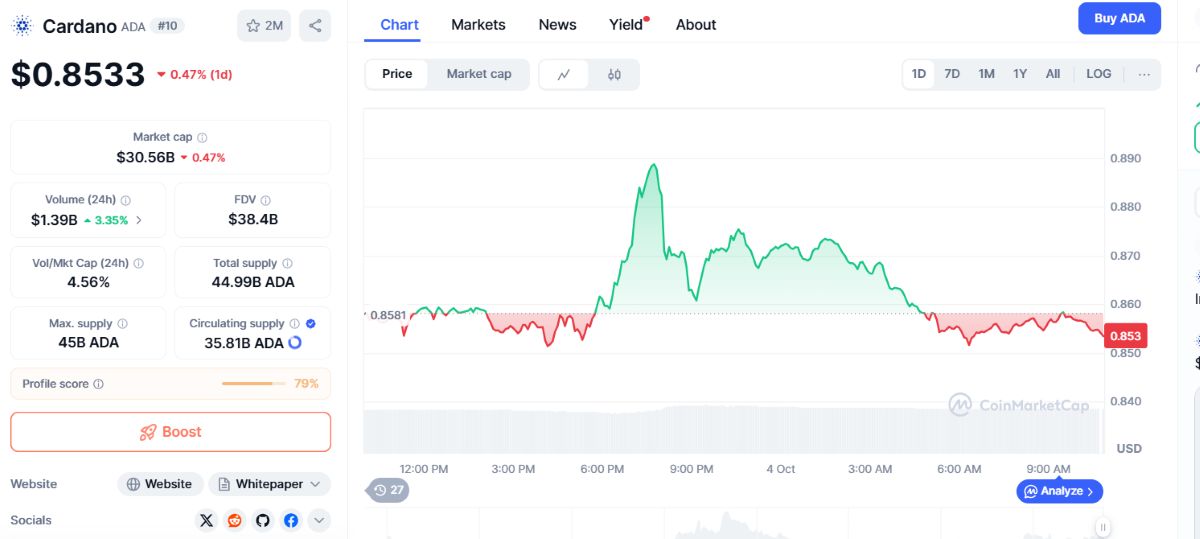Open the Whitepaper dropdown
Image resolution: width=1200 pixels, height=539 pixels.
269,484
